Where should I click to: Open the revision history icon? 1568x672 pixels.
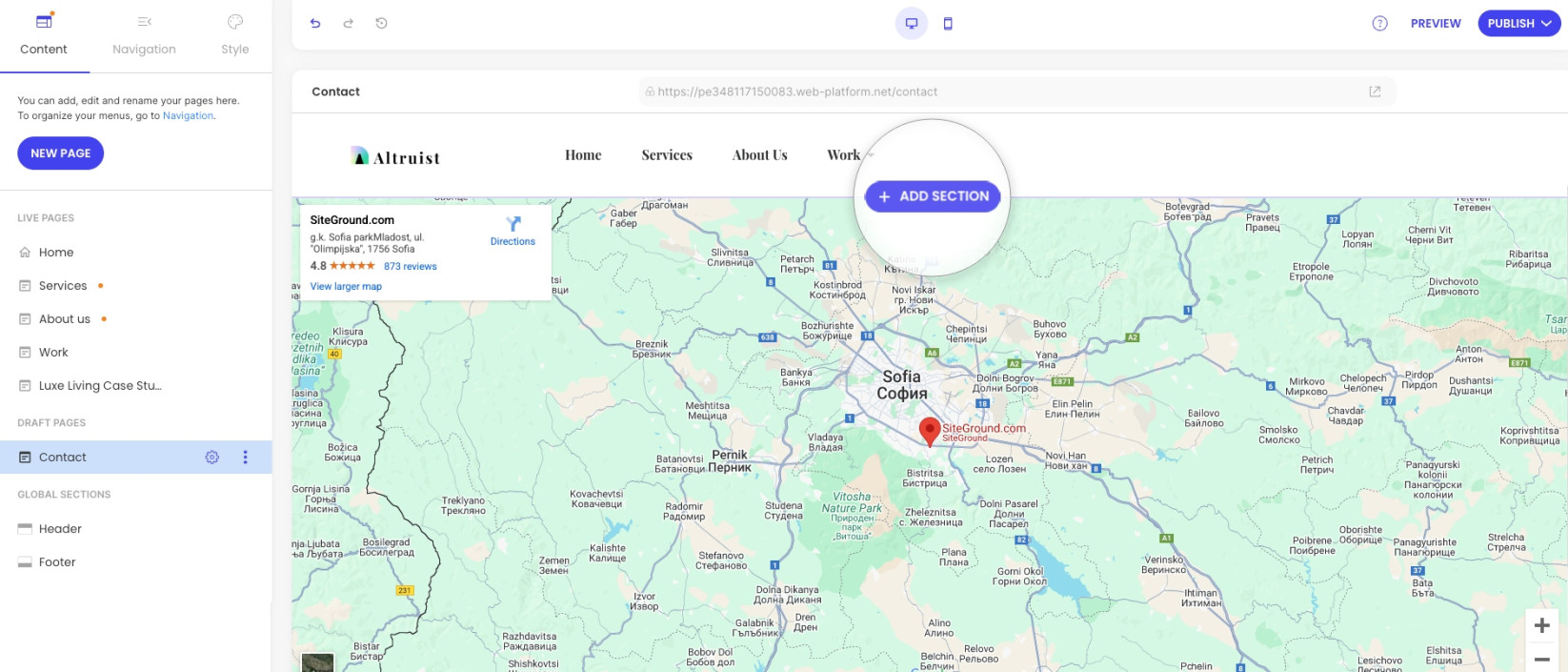click(381, 24)
